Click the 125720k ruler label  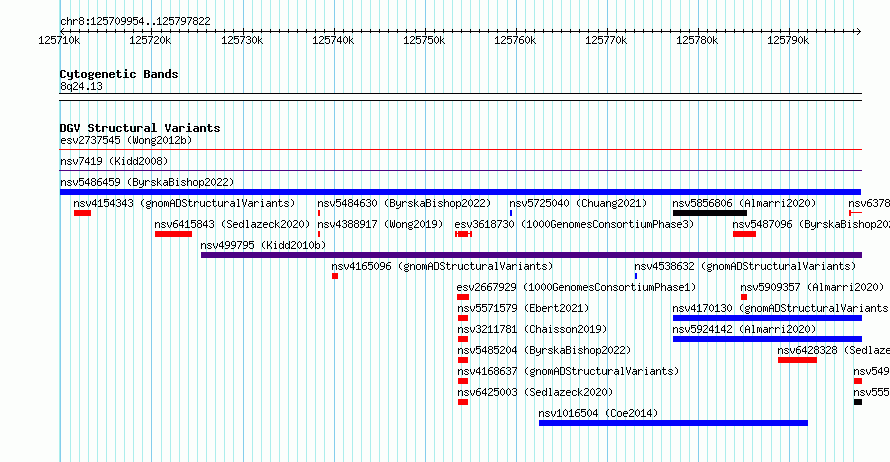(150, 40)
